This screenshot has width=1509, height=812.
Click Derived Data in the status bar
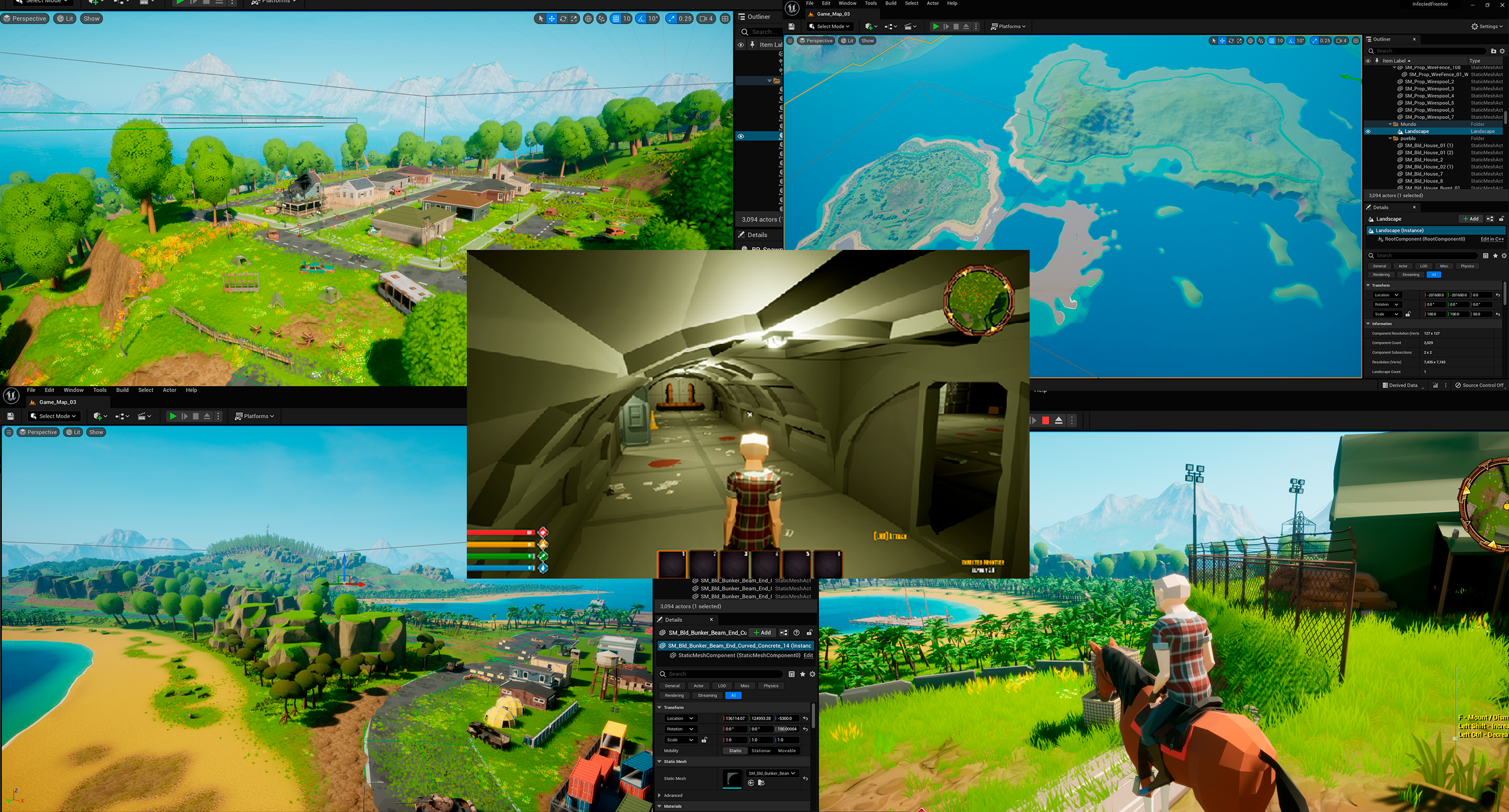tap(1399, 385)
